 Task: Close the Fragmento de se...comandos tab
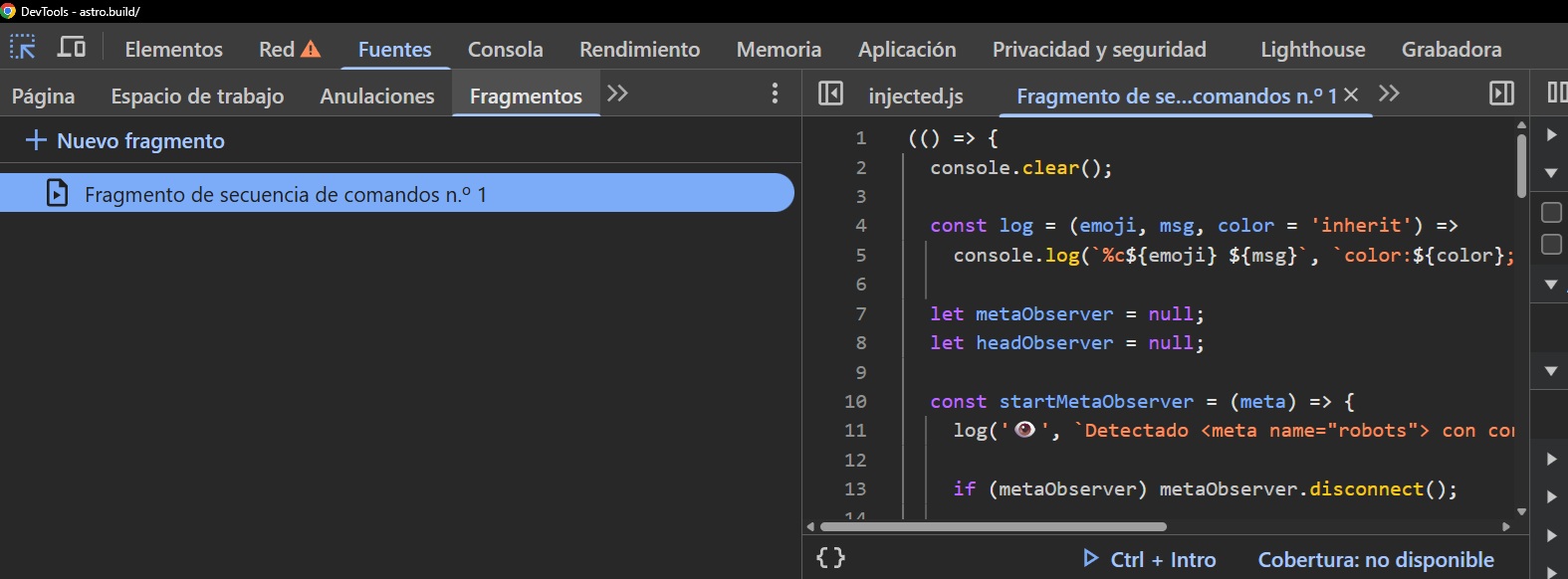click(x=1351, y=95)
